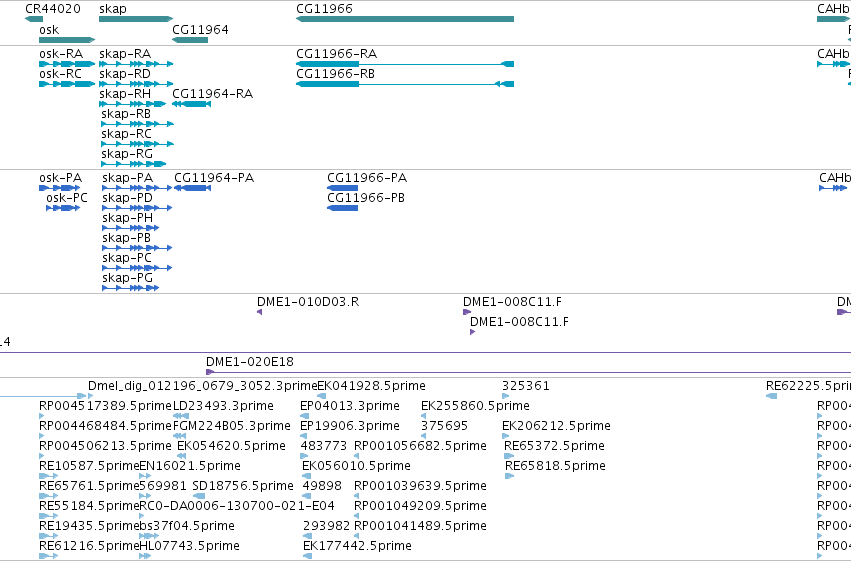Click the 325361 feature label
The width and height of the screenshot is (851, 561).
pyautogui.click(x=525, y=386)
